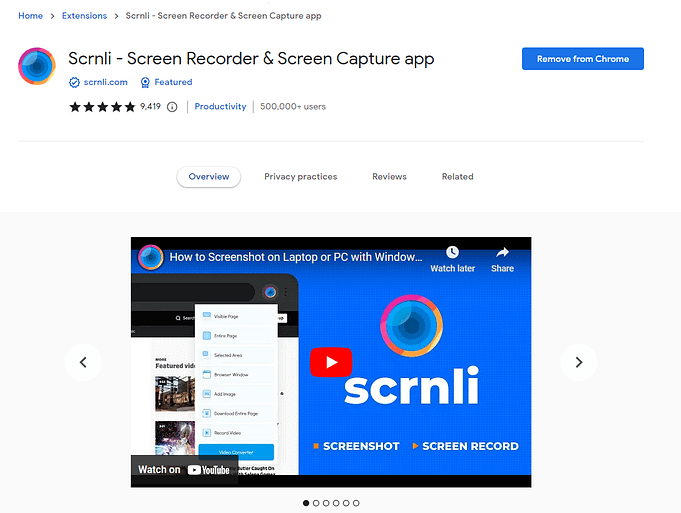Switch to the Overview tab
Image resolution: width=681 pixels, height=513 pixels.
click(x=208, y=177)
